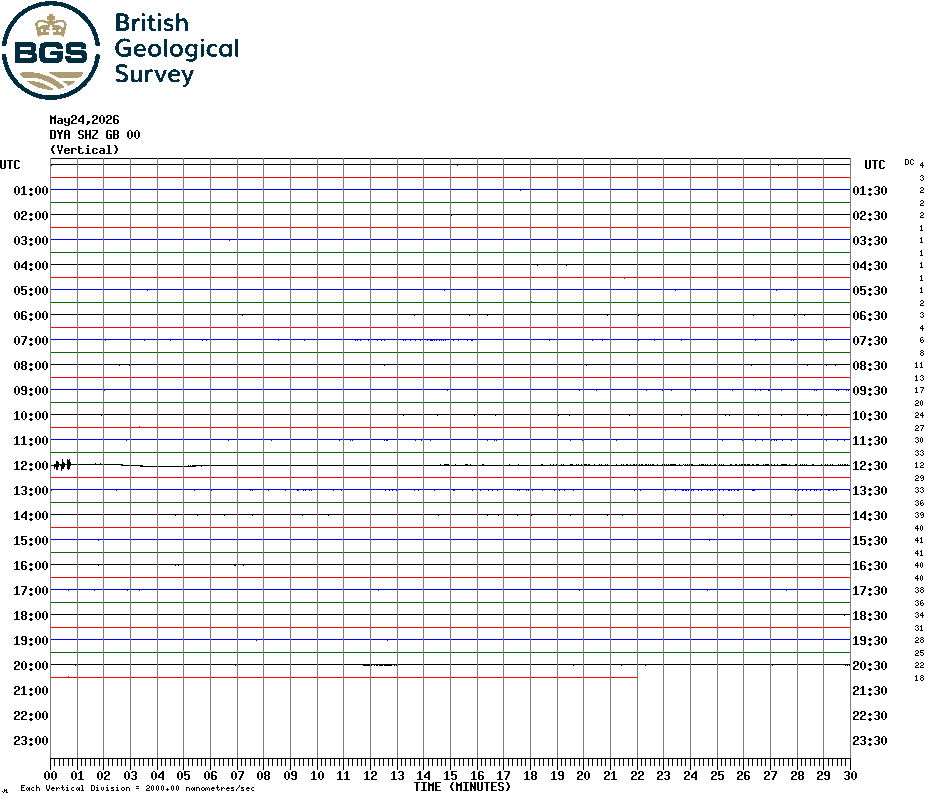This screenshot has height=802, width=930.
Task: Click the 22:30 half-hour label
Action: 870,715
